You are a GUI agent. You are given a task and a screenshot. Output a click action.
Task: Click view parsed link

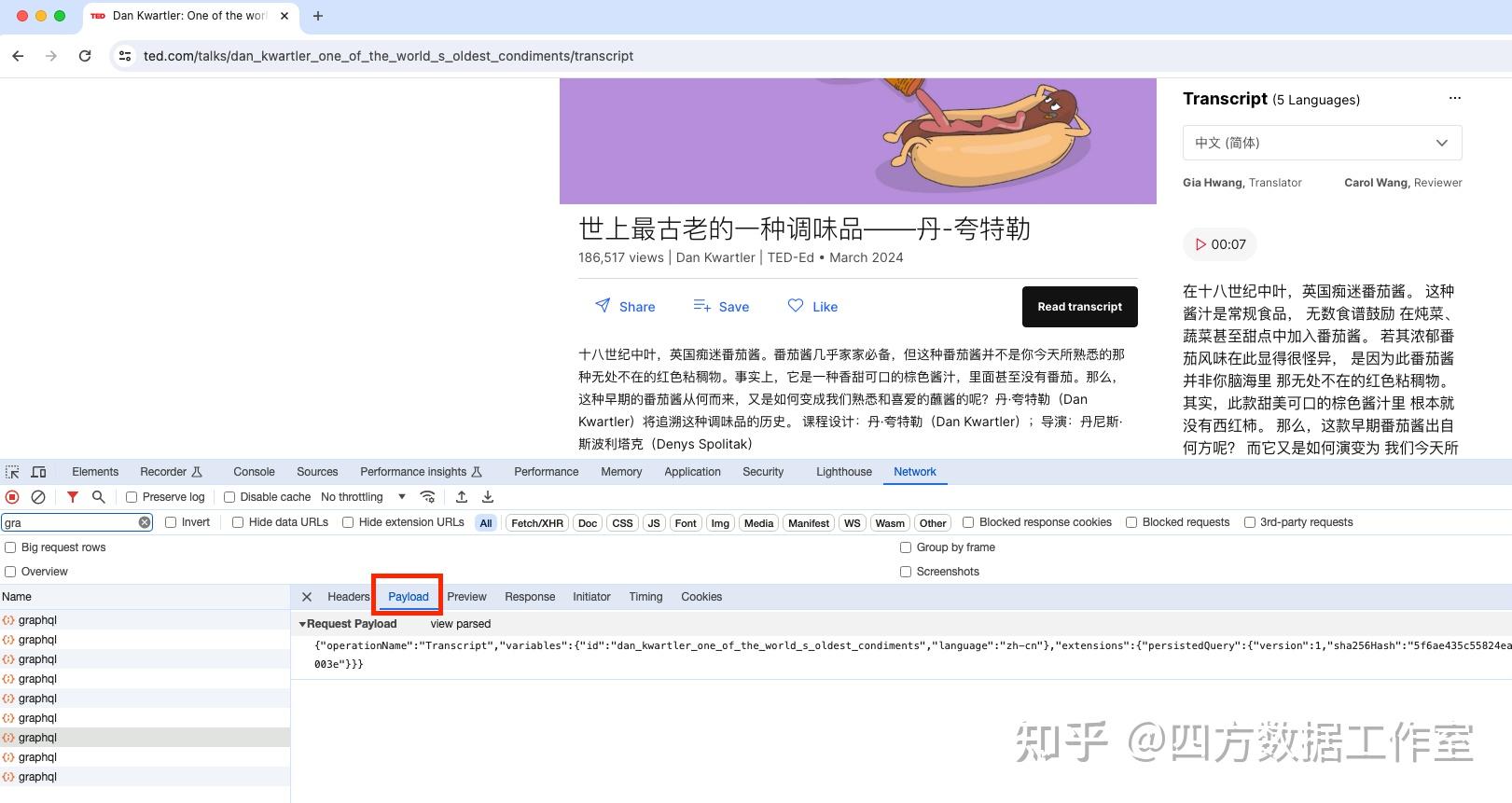point(460,624)
